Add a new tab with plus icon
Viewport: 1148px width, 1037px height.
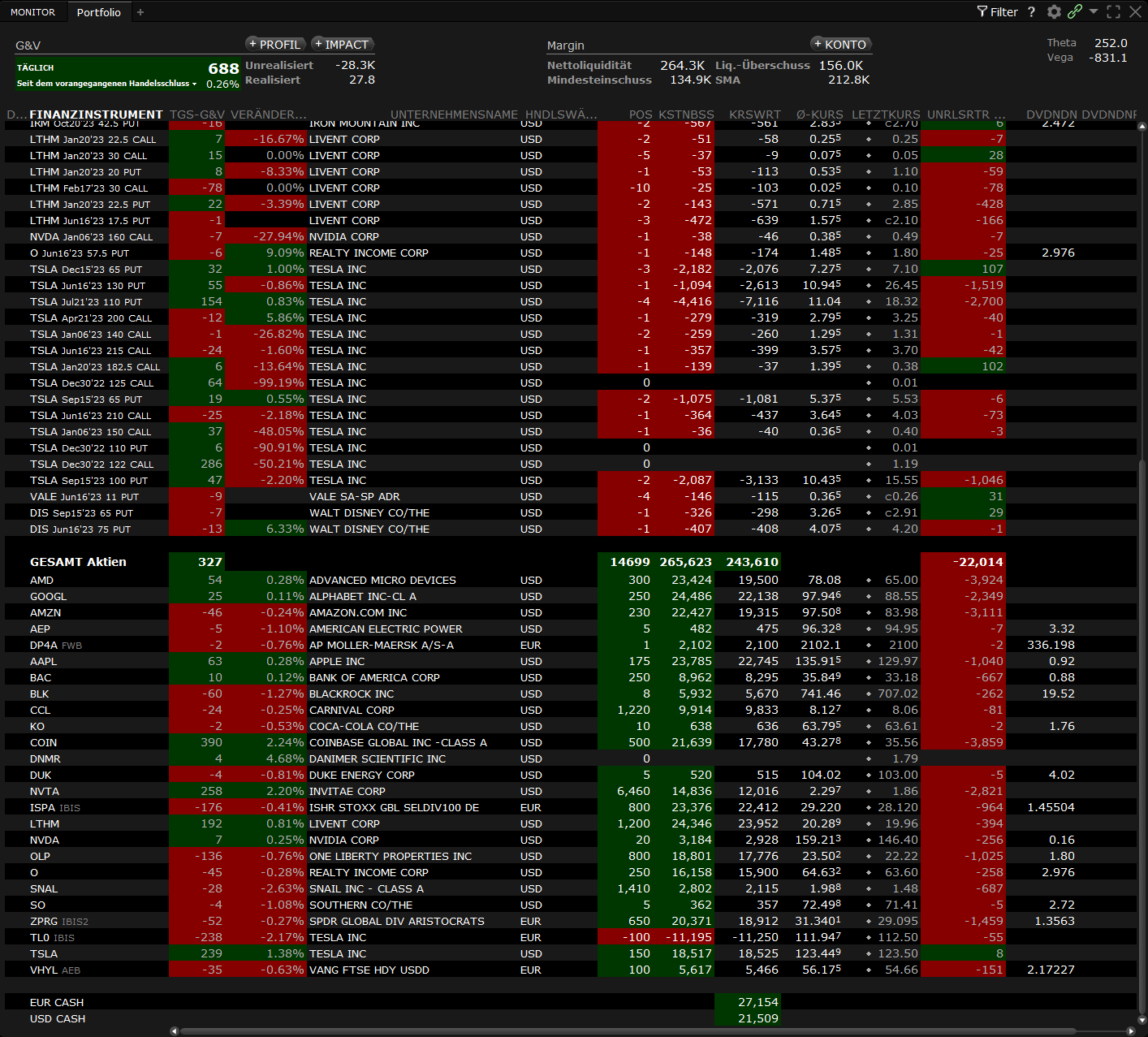coord(140,12)
